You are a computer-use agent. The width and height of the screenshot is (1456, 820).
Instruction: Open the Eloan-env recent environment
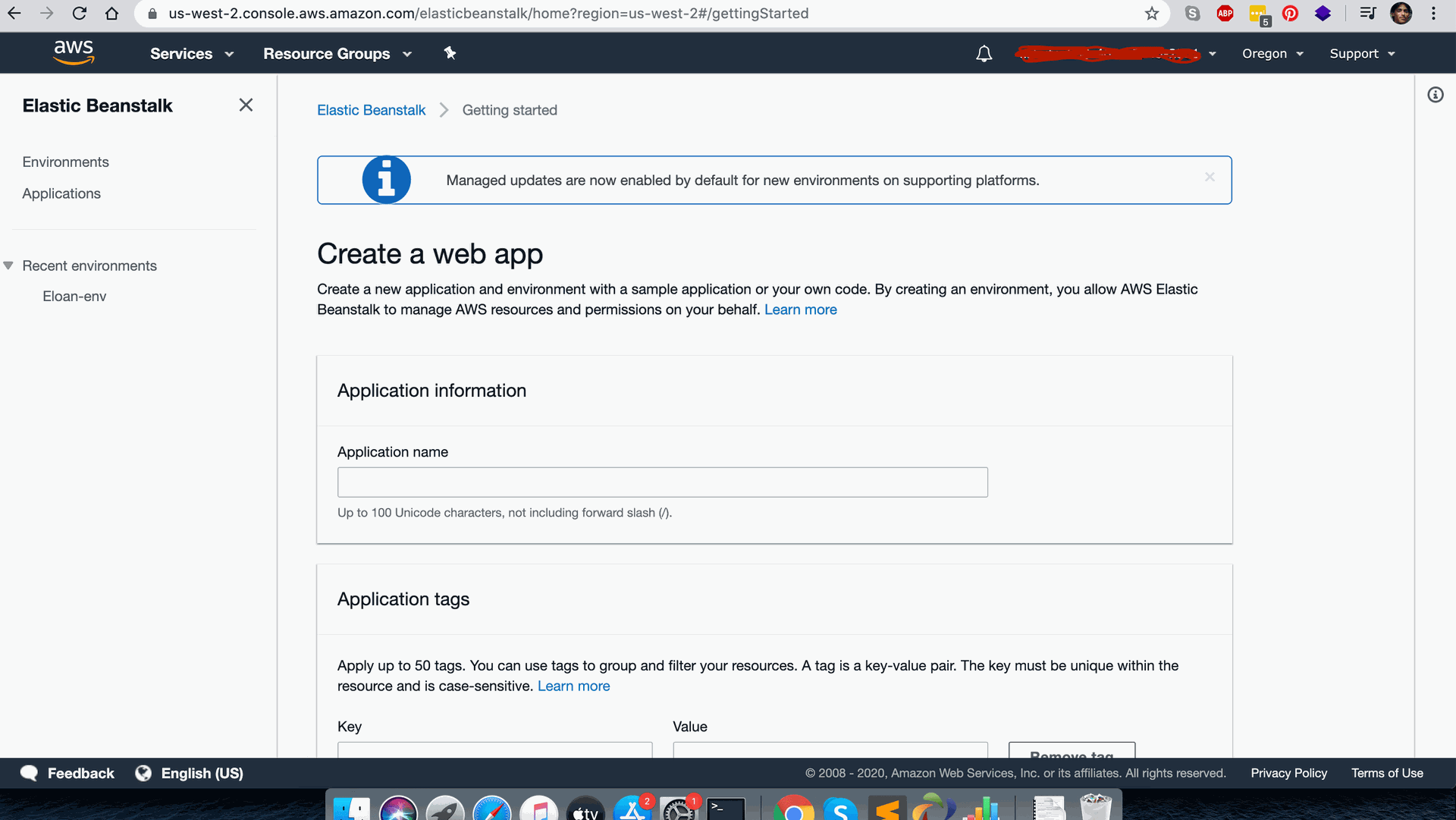(x=74, y=297)
